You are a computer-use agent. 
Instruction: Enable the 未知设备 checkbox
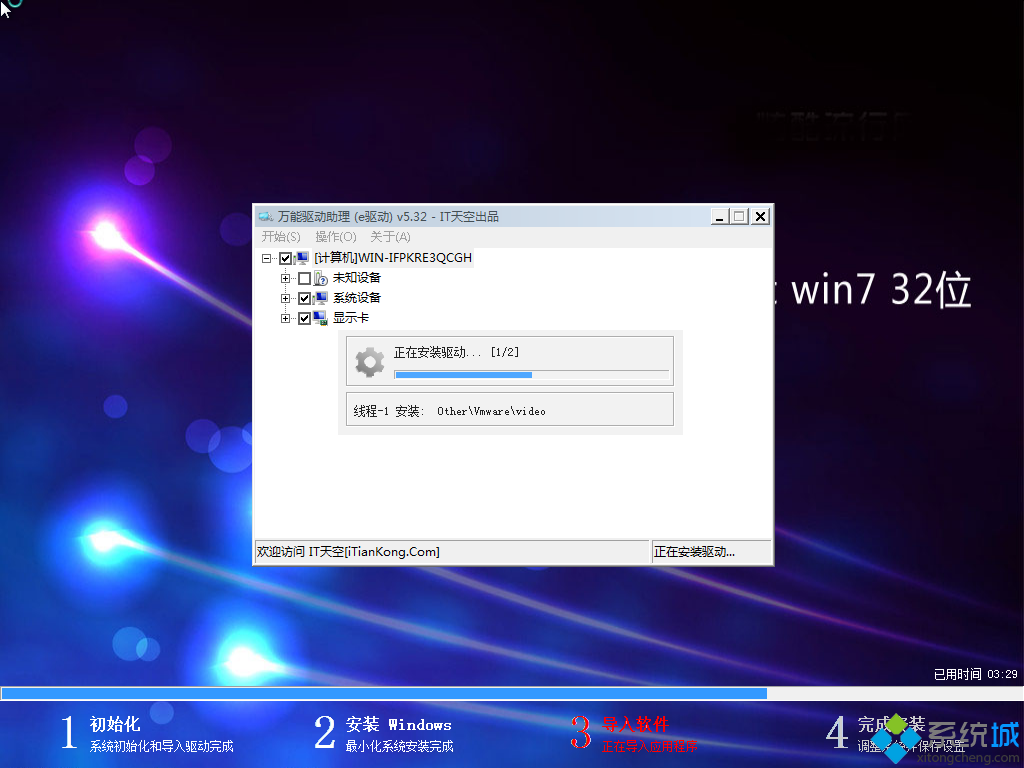point(302,278)
